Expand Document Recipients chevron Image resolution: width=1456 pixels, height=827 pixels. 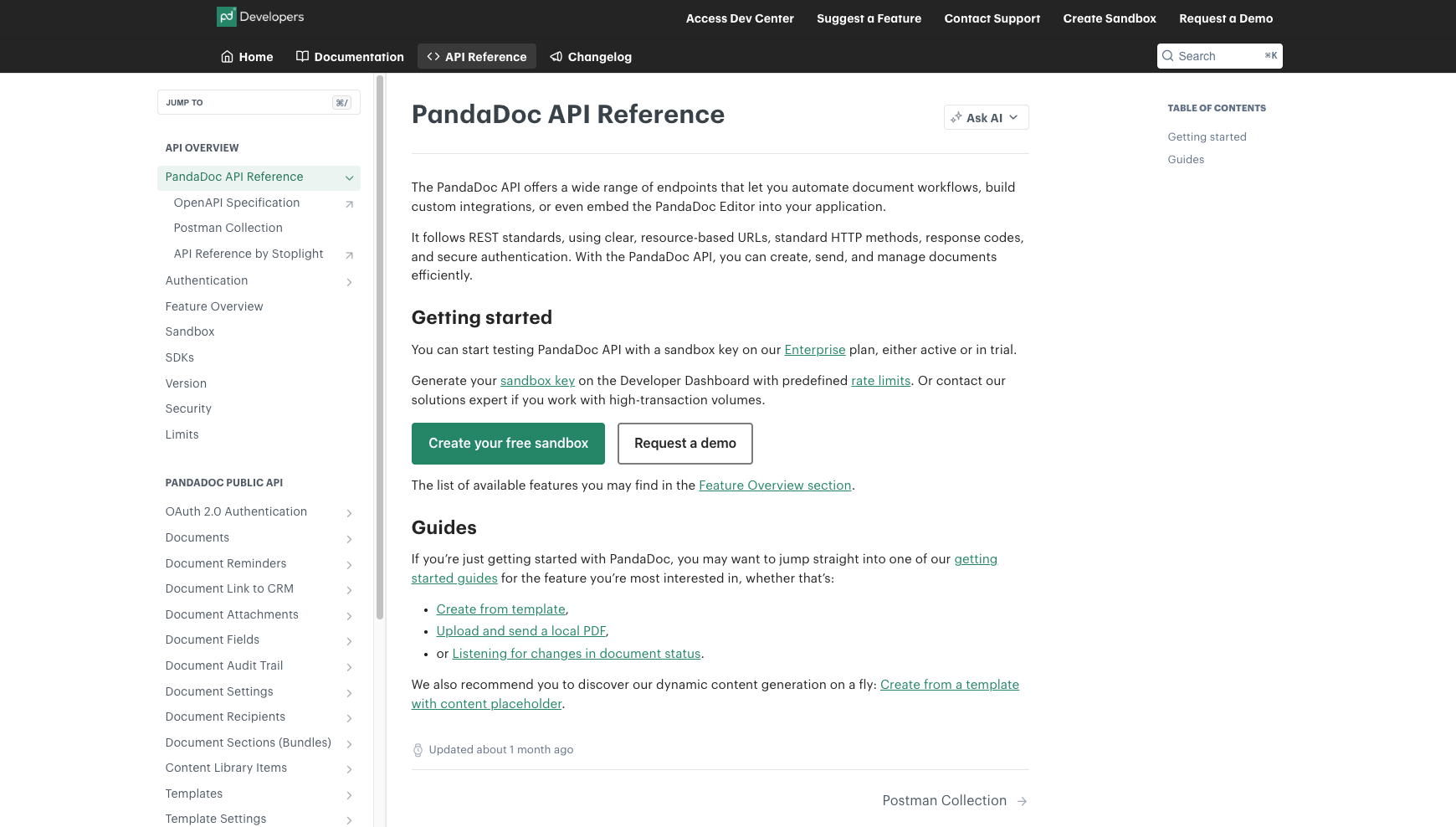(x=350, y=718)
